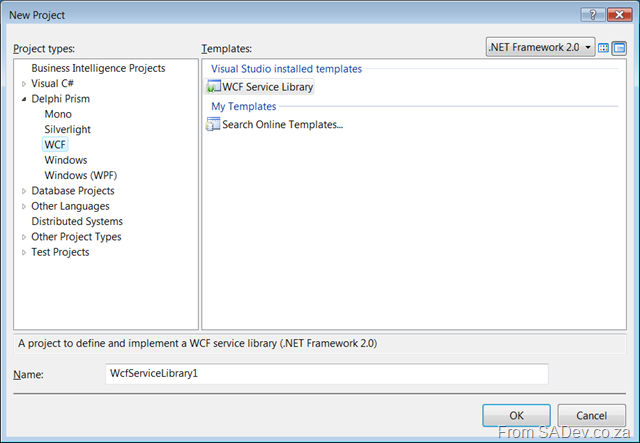Select the Mono project type
This screenshot has width=640, height=443.
point(58,114)
